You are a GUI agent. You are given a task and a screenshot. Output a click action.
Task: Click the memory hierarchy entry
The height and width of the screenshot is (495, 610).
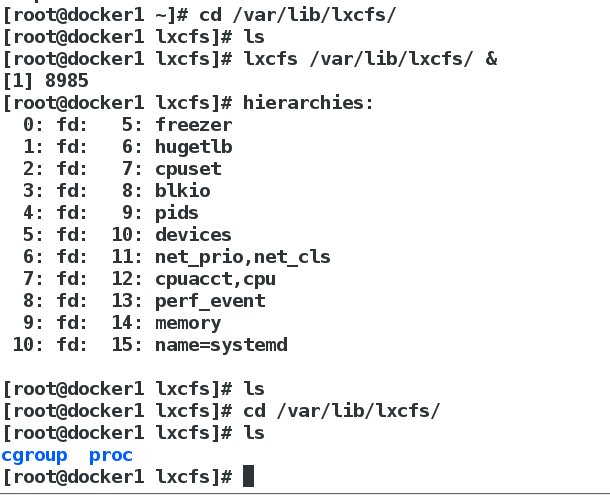coord(188,323)
